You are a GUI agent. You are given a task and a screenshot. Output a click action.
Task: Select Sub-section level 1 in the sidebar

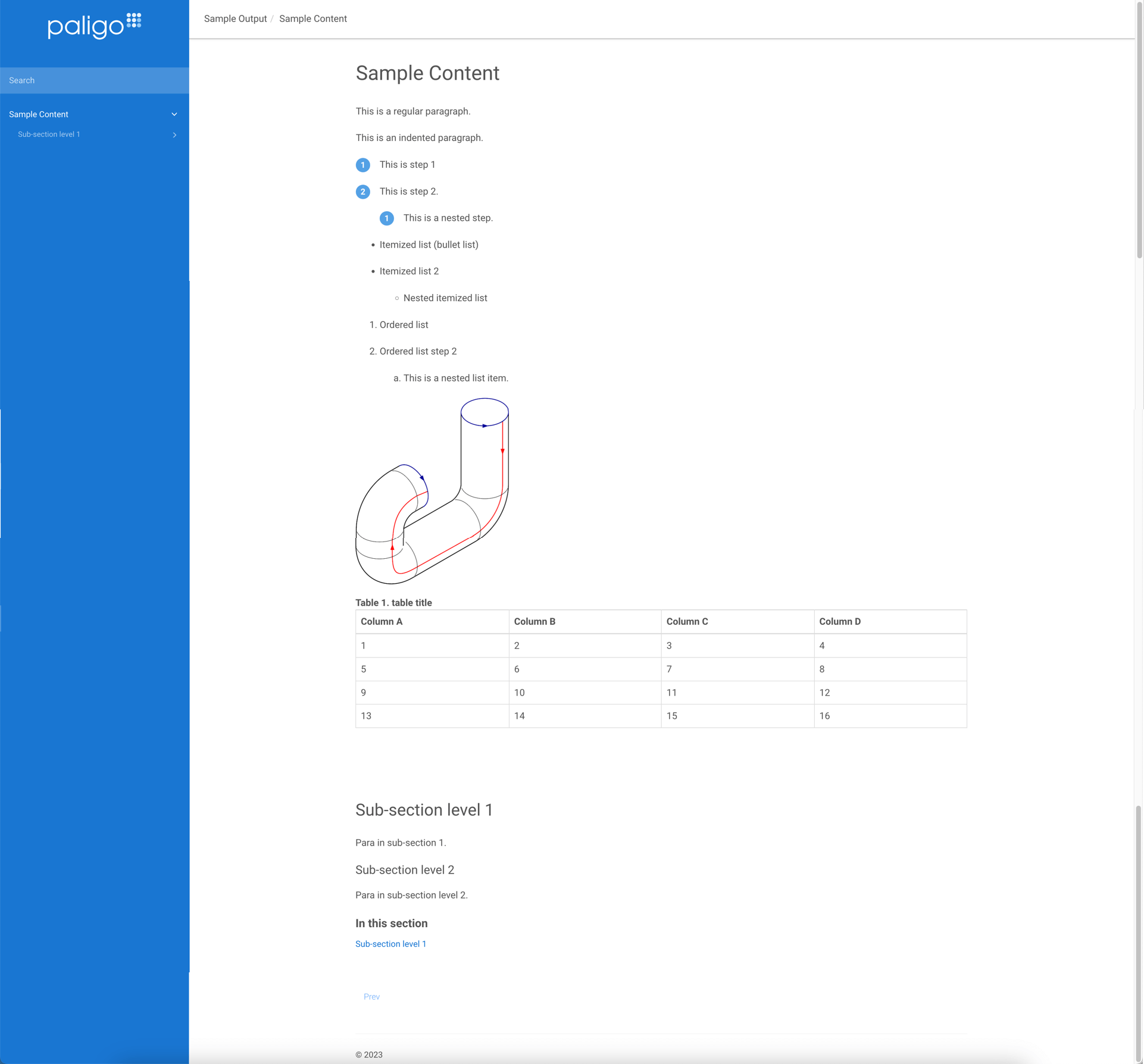[x=49, y=134]
